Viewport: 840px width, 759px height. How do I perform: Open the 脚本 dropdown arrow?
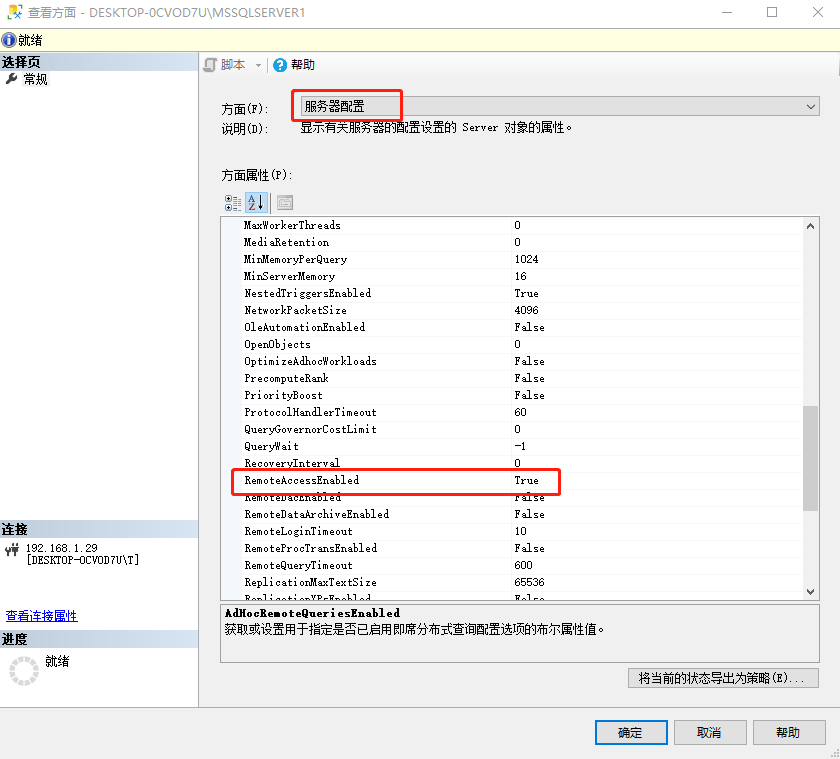[x=258, y=65]
